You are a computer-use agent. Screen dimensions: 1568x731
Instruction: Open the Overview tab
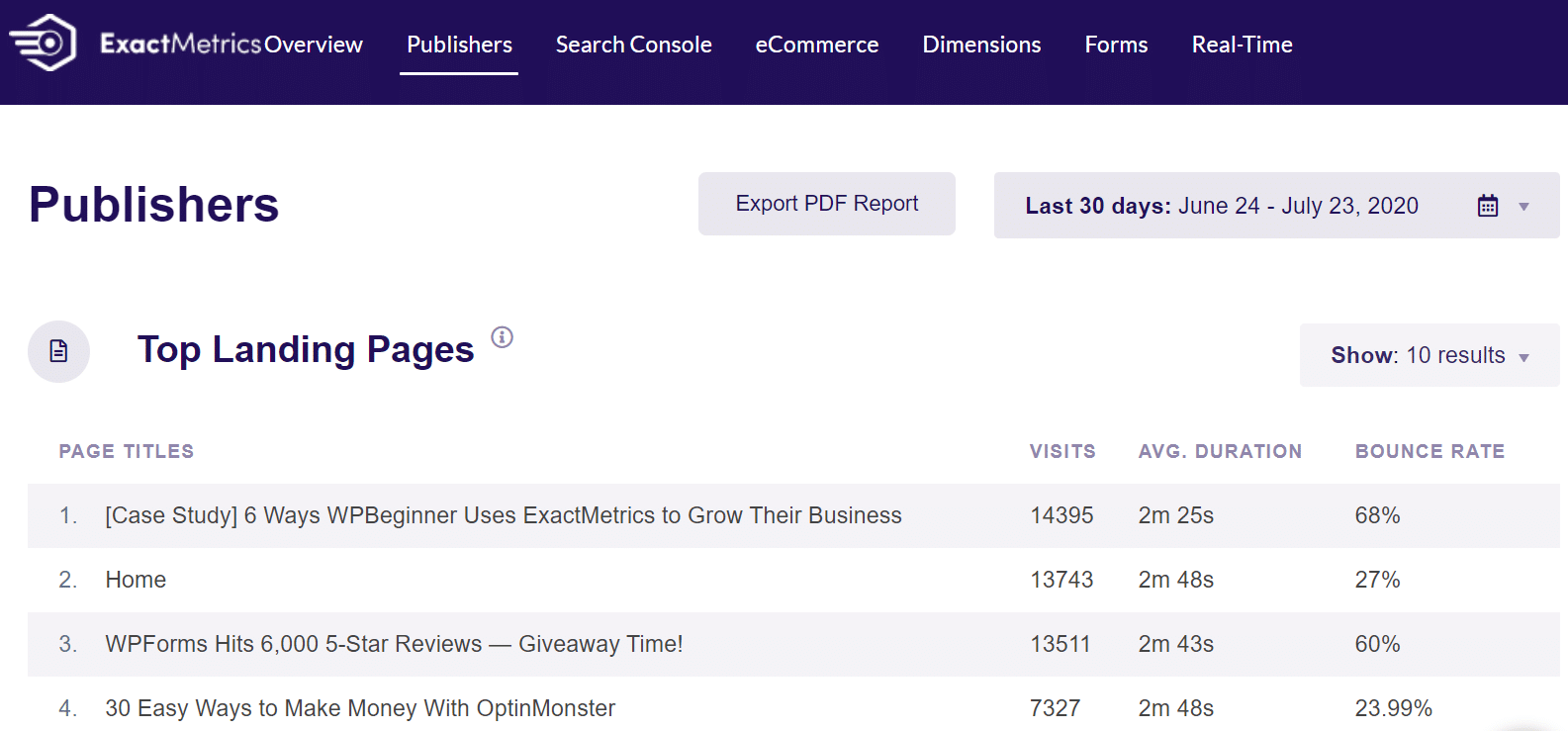tap(314, 45)
